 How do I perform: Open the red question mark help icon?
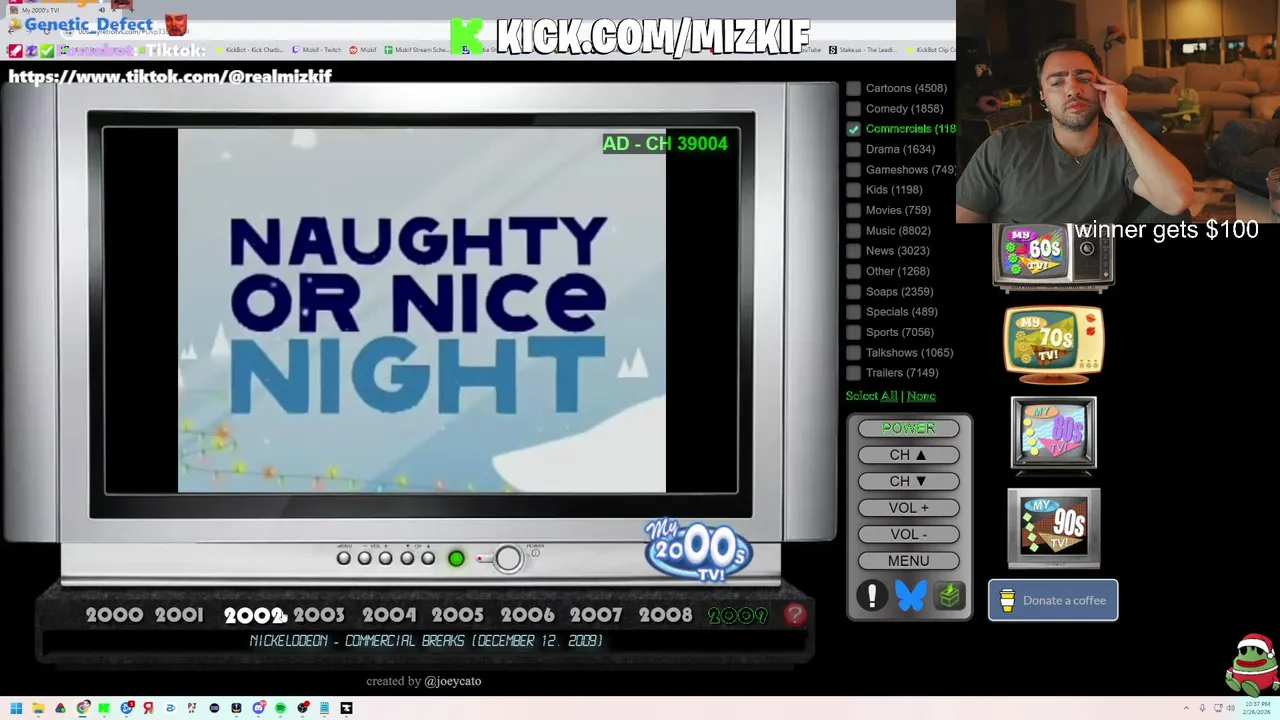point(795,615)
